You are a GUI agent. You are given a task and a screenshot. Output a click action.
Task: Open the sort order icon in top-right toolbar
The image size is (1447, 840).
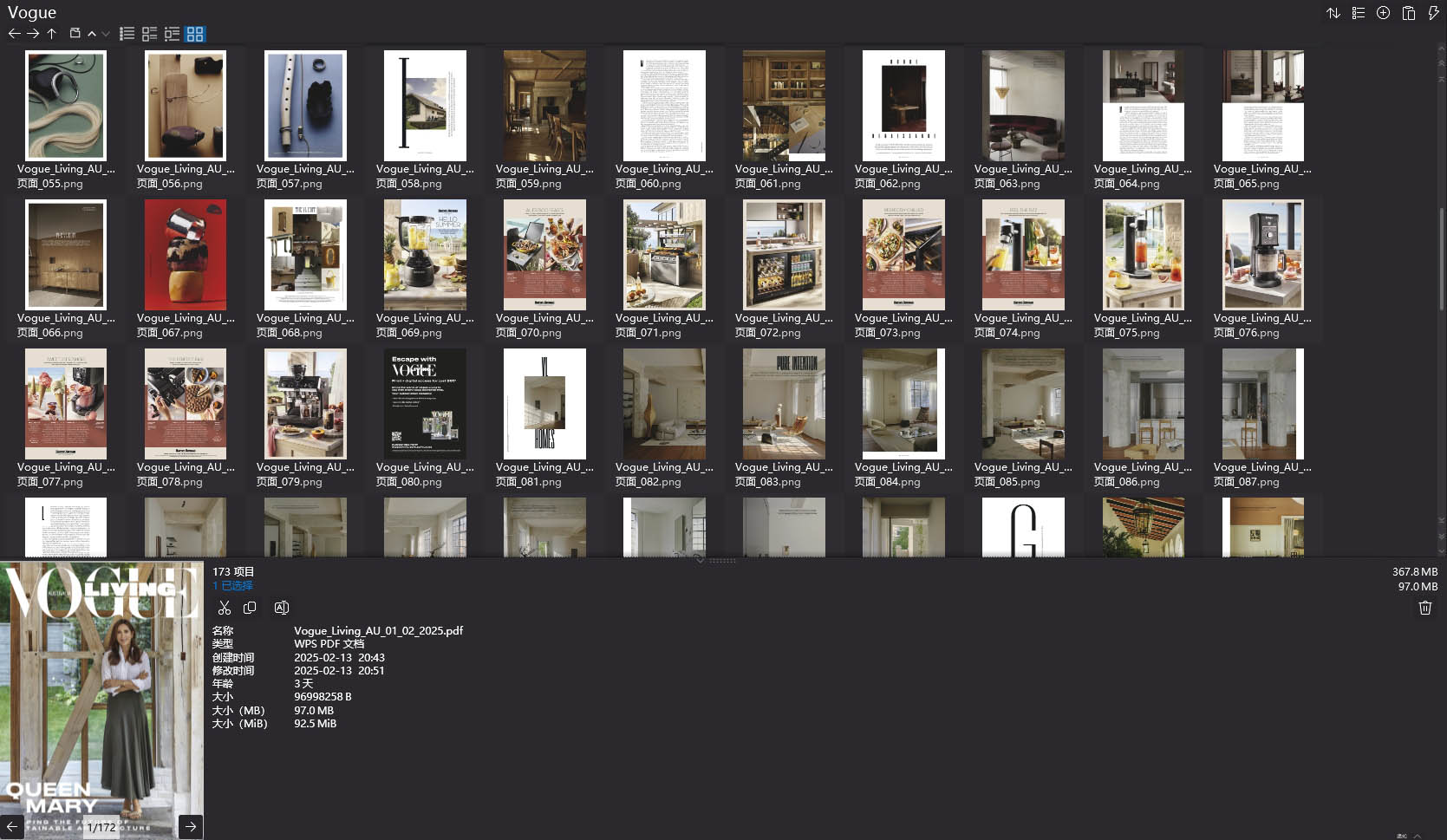click(1333, 13)
